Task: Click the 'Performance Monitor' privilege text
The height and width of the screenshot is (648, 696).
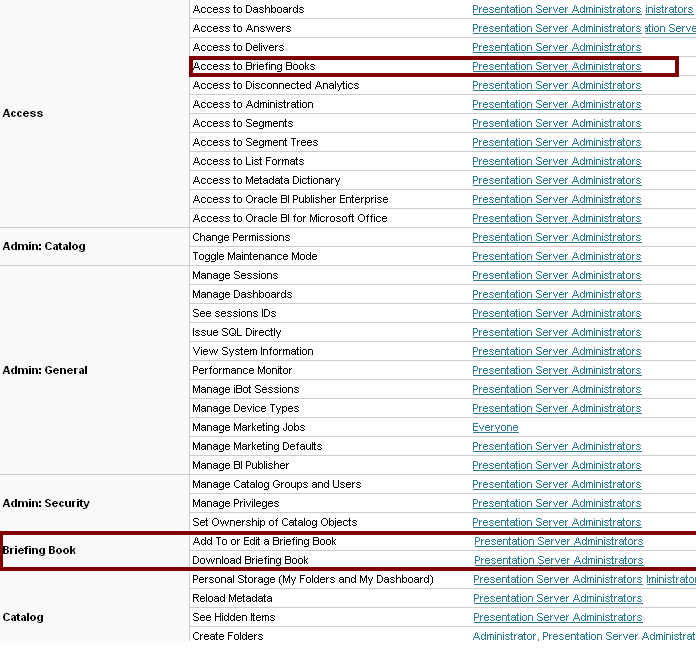Action: (242, 371)
